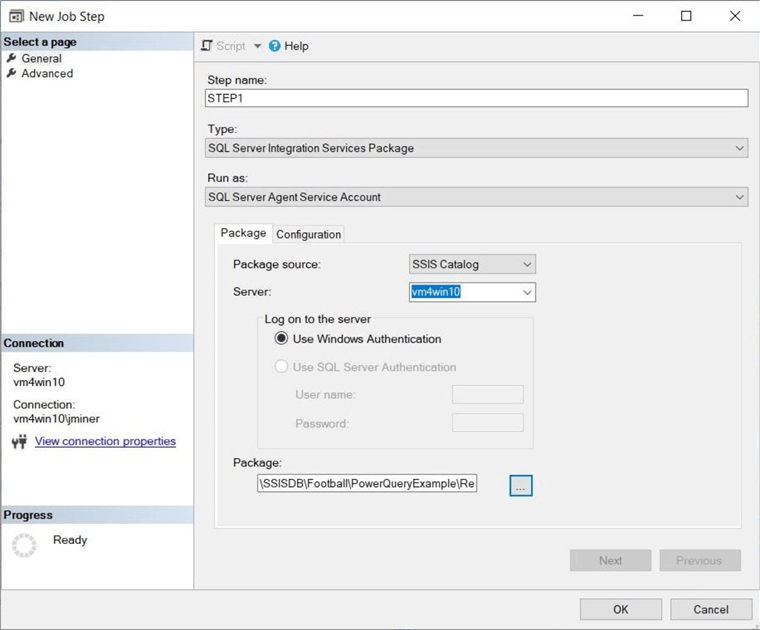Select Use Windows Authentication radio button

pyautogui.click(x=281, y=339)
